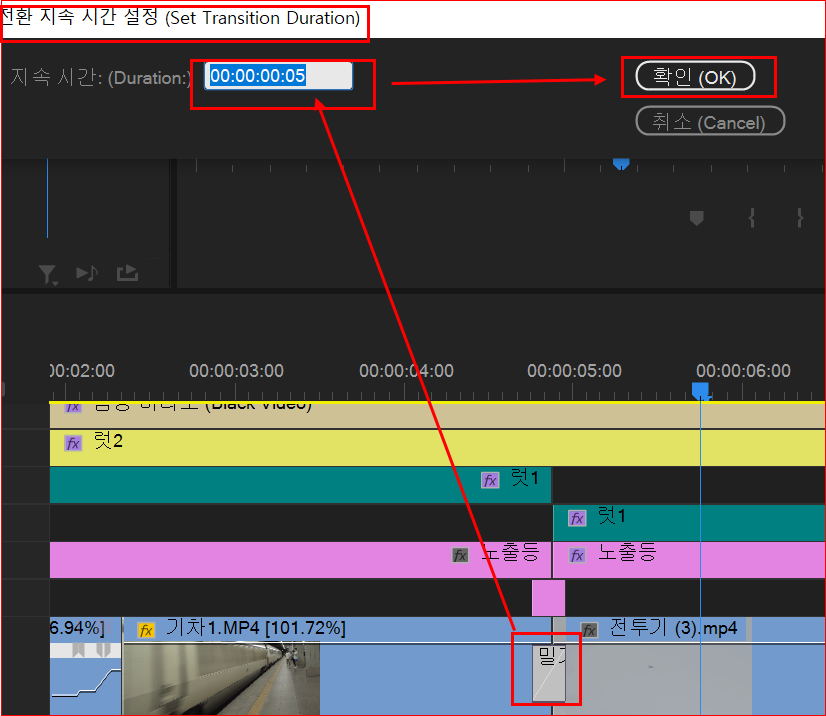Click the timeline ruler at 00:00:04:00
Viewport: 826px width, 716px height.
pos(406,371)
